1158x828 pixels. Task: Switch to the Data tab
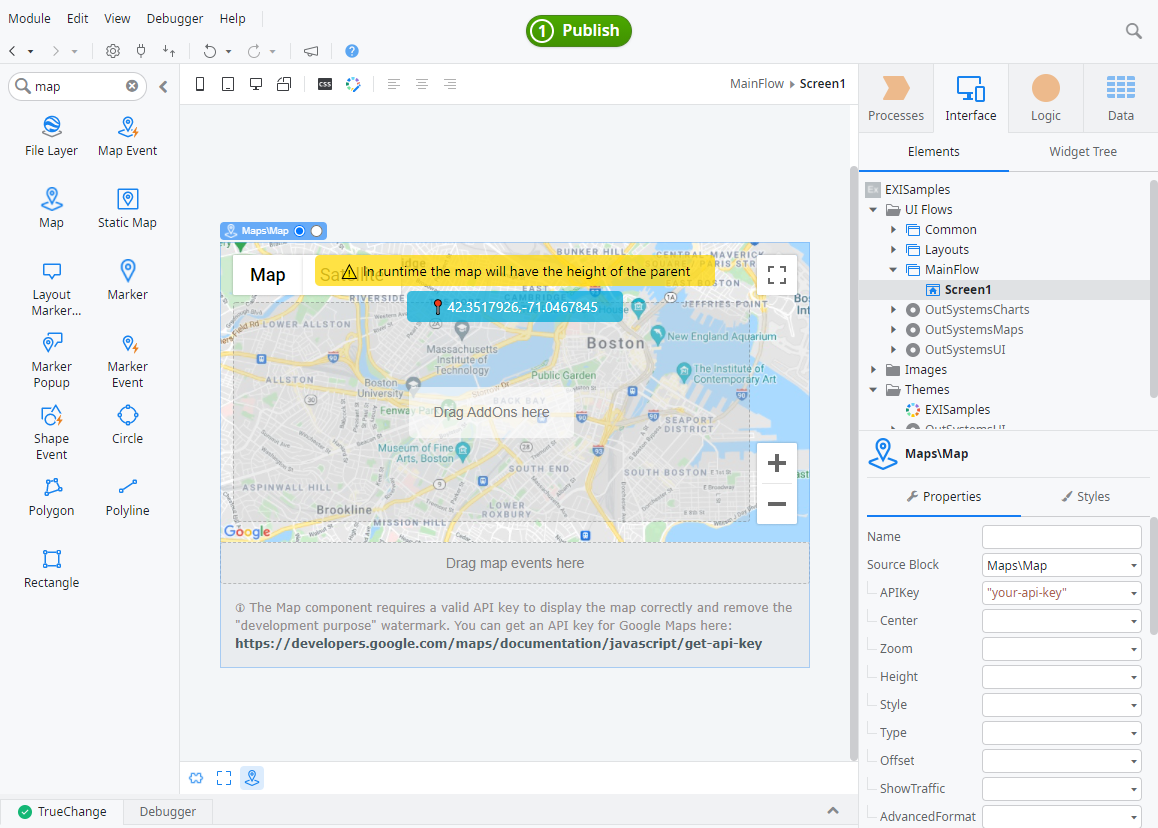tap(1120, 98)
